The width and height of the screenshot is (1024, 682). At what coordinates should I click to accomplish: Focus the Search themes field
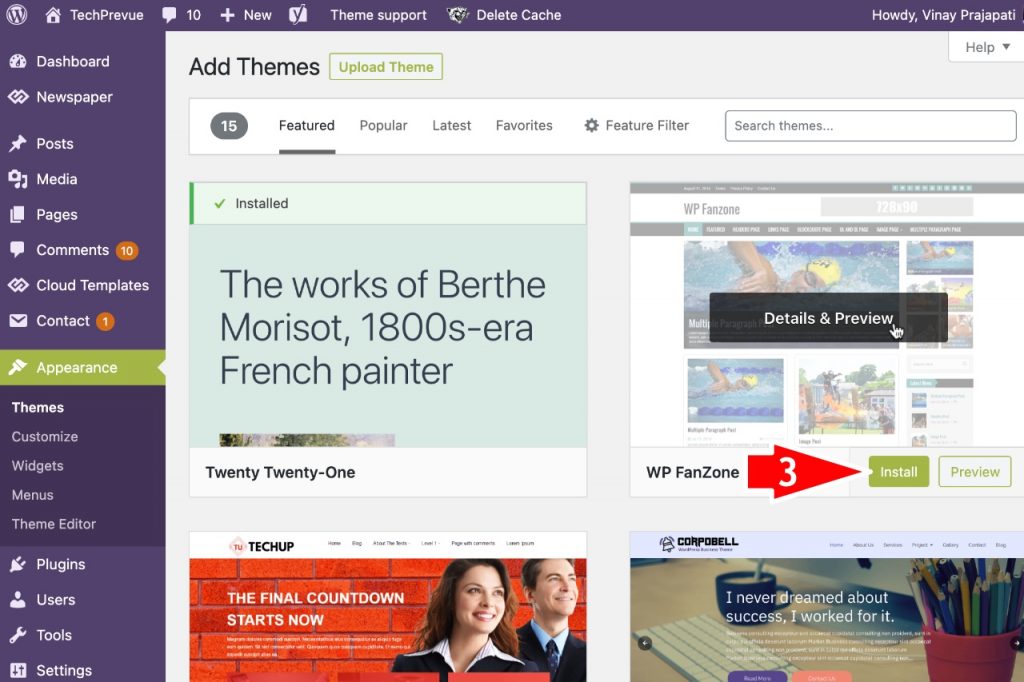tap(871, 125)
